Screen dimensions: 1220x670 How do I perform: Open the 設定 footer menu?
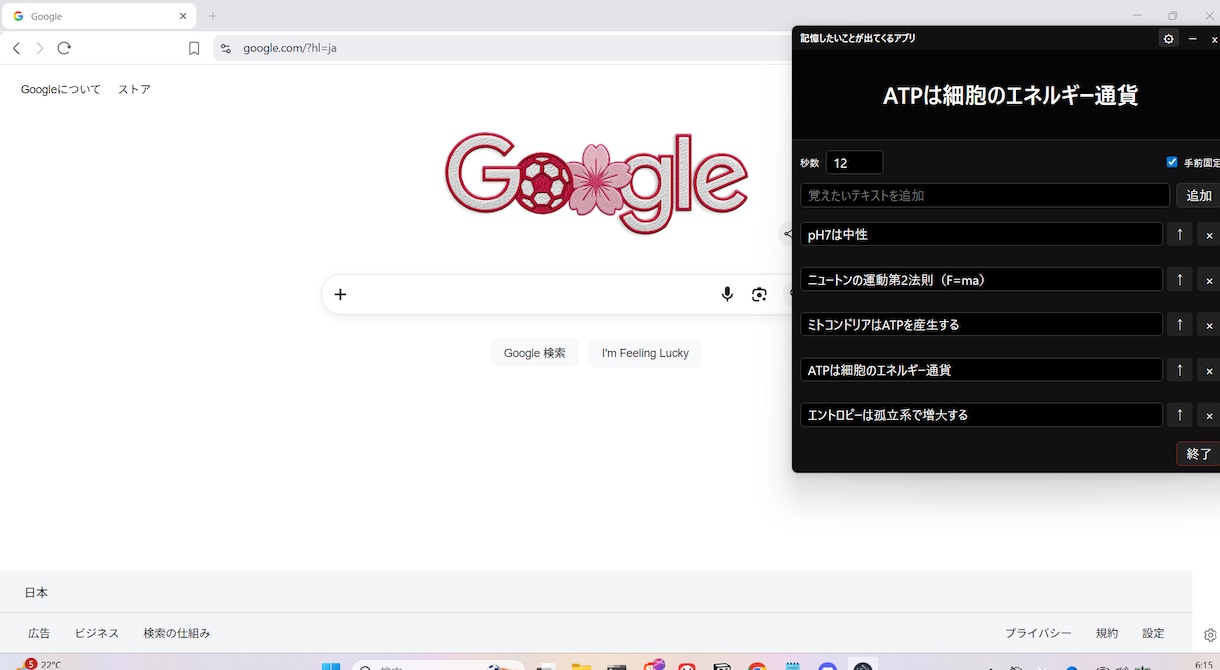click(1153, 633)
